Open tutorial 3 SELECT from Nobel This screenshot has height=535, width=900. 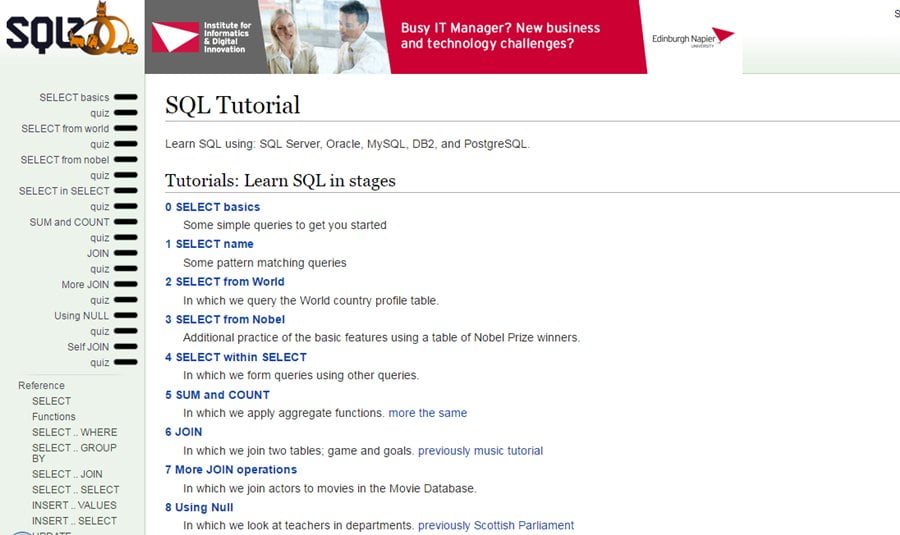tap(225, 320)
